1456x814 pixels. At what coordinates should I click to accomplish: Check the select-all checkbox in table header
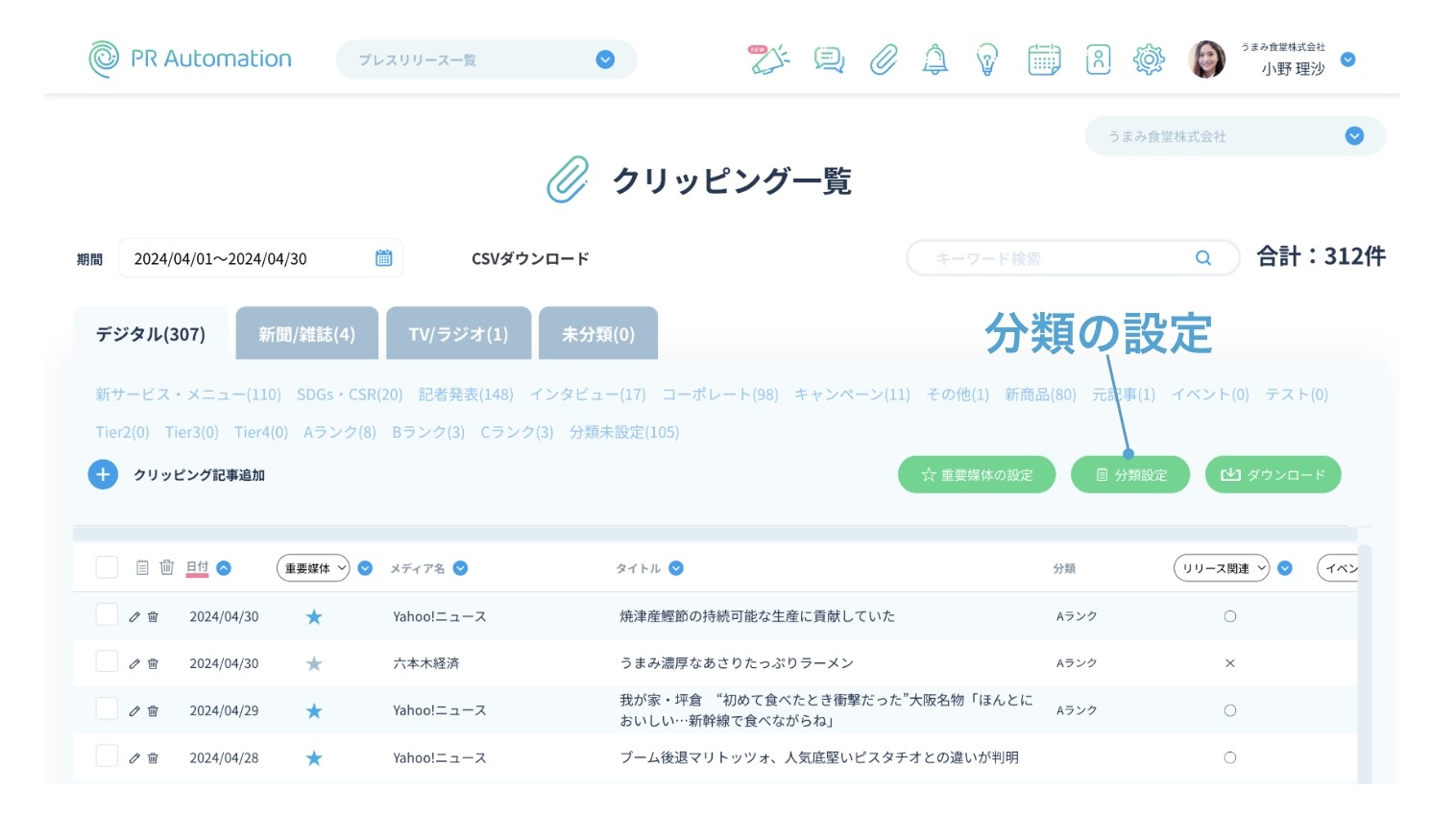(107, 567)
